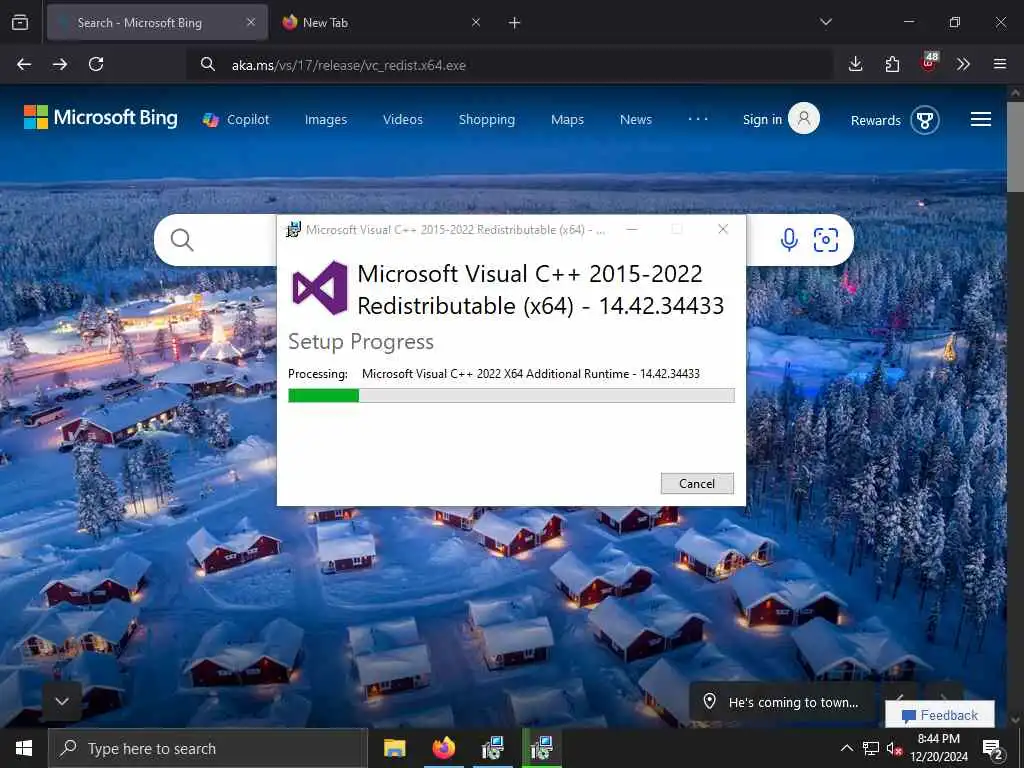This screenshot has height=768, width=1024.
Task: Close the New Tab tab
Action: 476,22
